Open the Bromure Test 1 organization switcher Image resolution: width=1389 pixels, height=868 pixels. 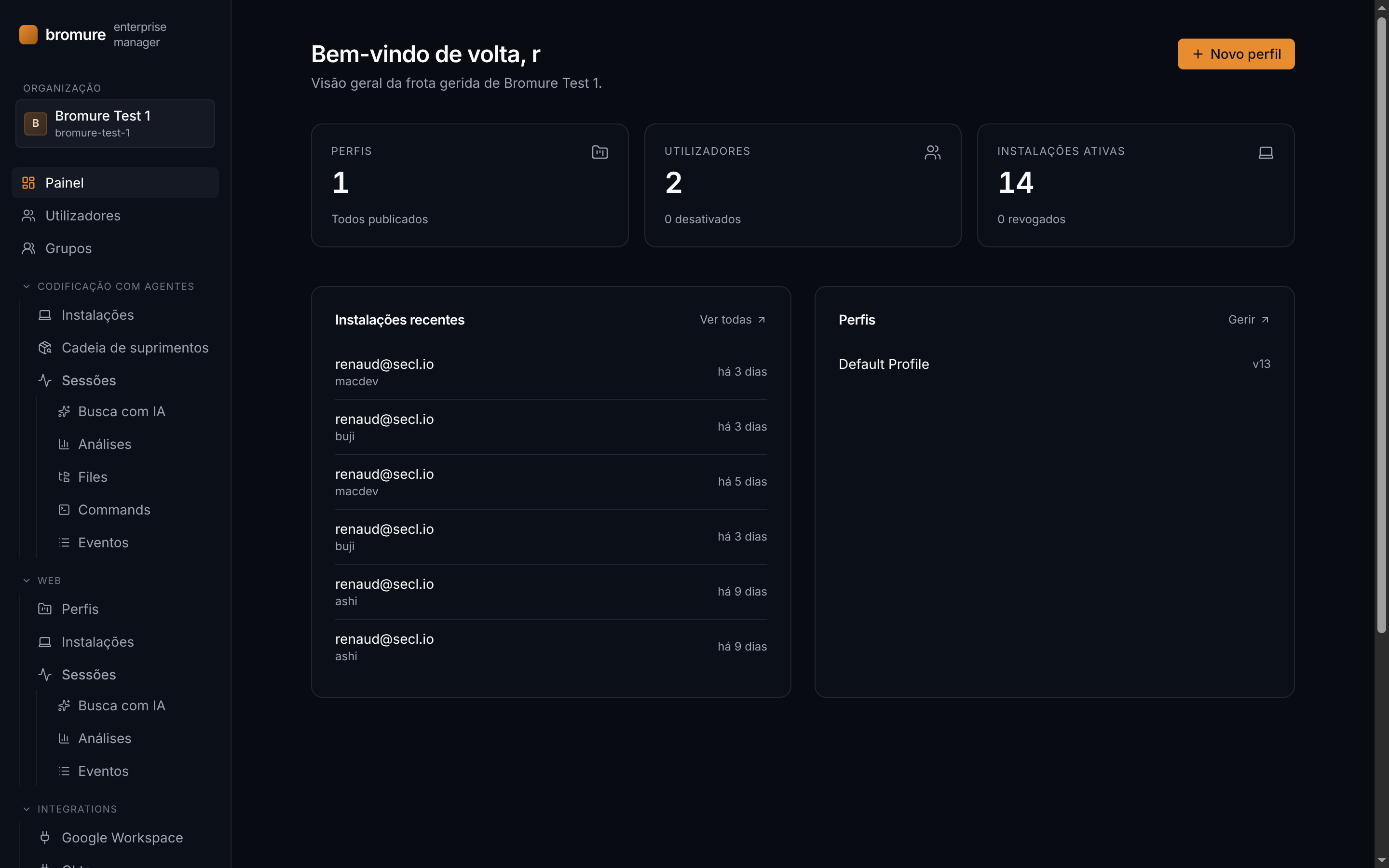click(115, 124)
